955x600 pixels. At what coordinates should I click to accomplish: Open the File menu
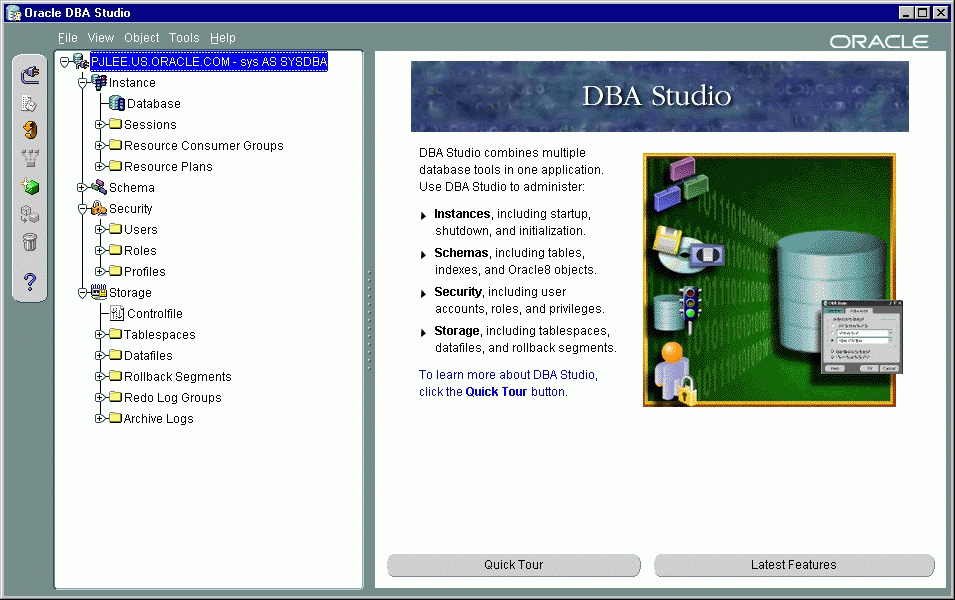coord(67,38)
